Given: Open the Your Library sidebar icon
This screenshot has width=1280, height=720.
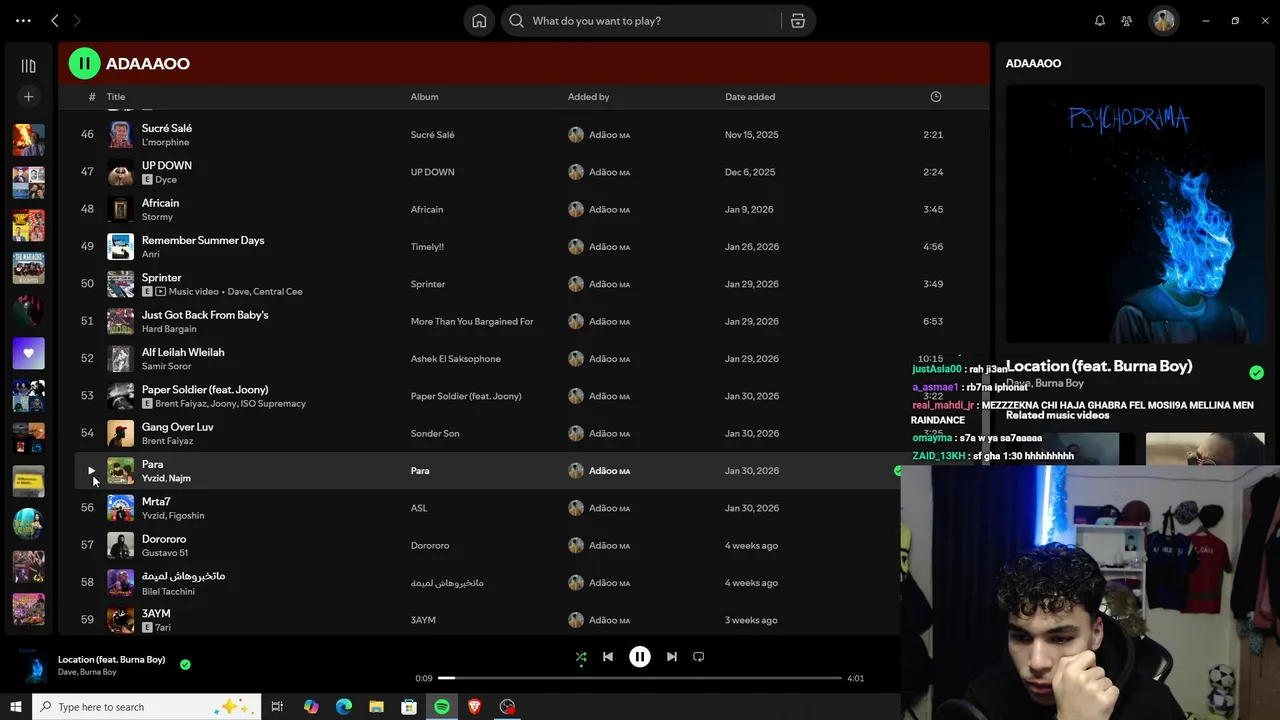Looking at the screenshot, I should pos(28,66).
